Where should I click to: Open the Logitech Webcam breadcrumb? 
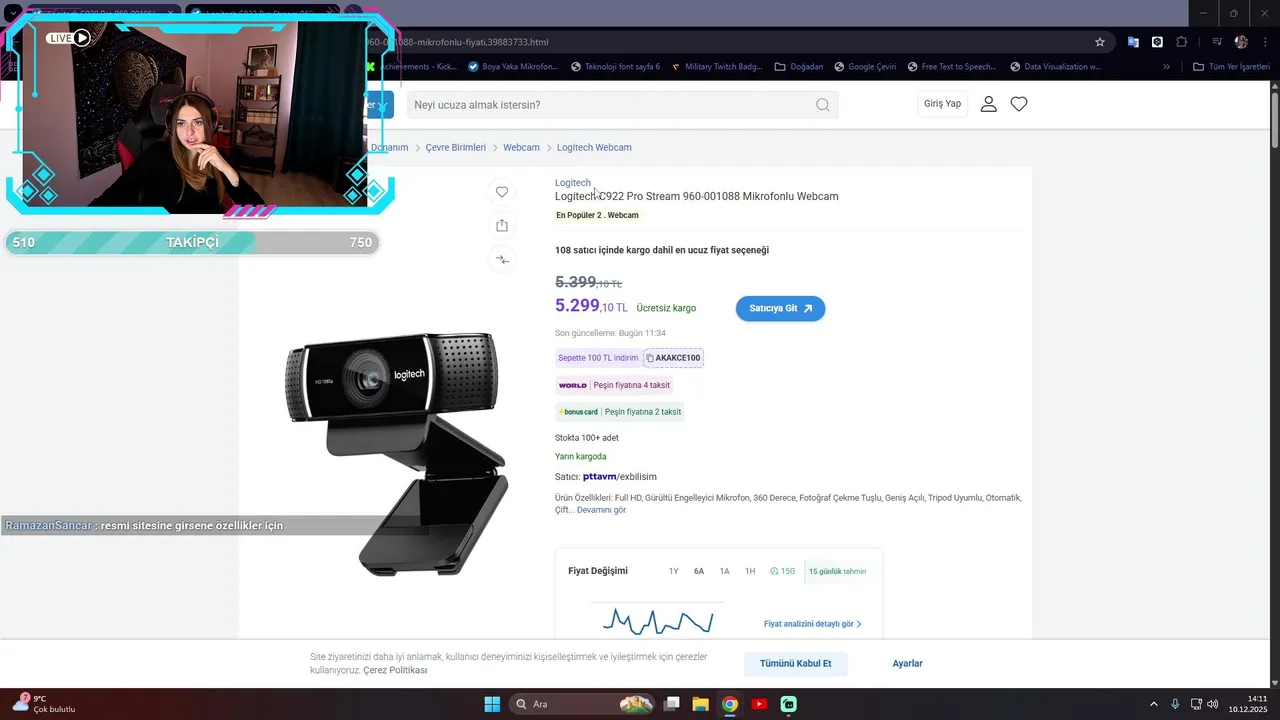(594, 147)
